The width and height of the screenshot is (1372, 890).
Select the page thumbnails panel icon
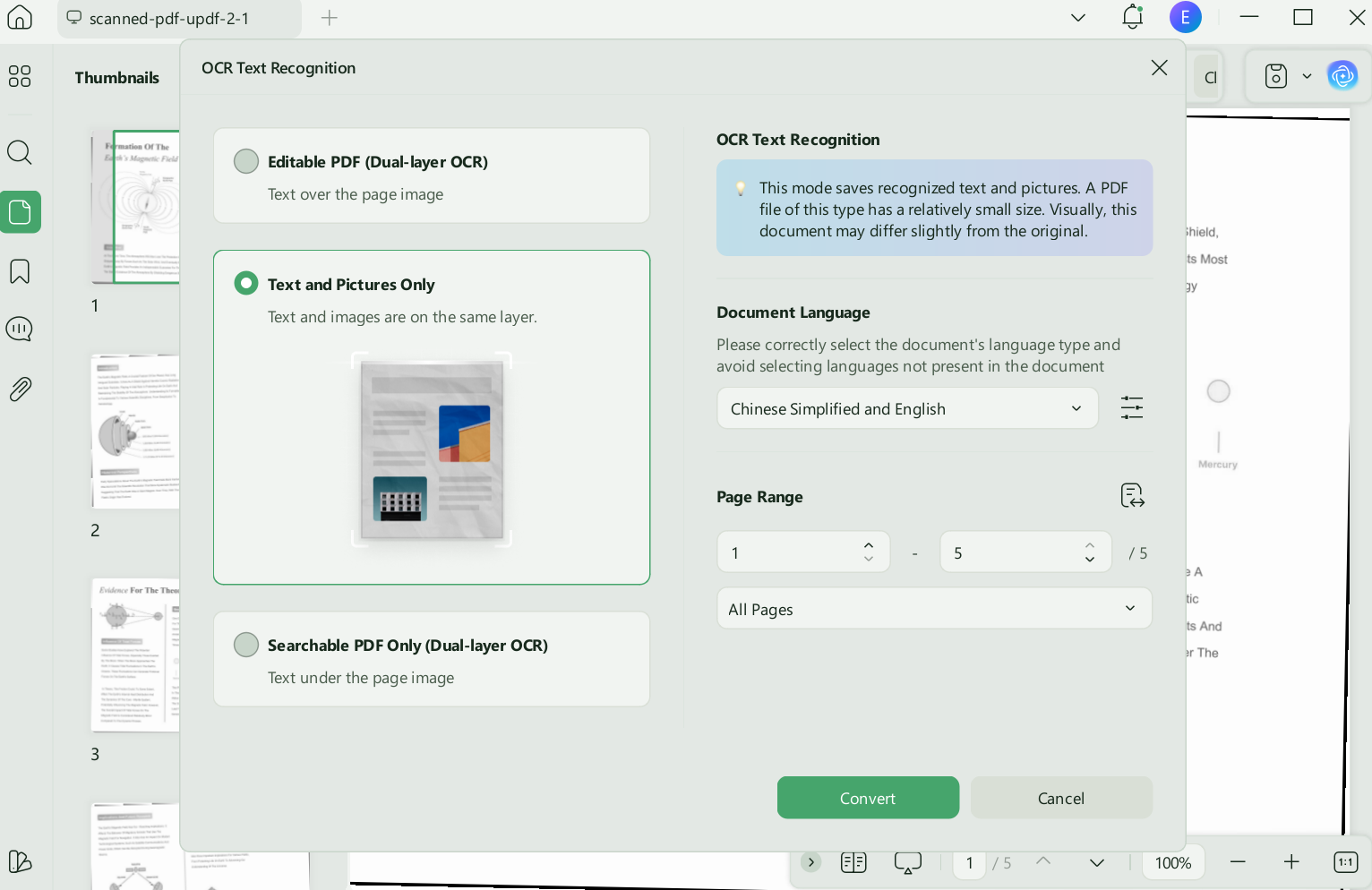coord(21,212)
